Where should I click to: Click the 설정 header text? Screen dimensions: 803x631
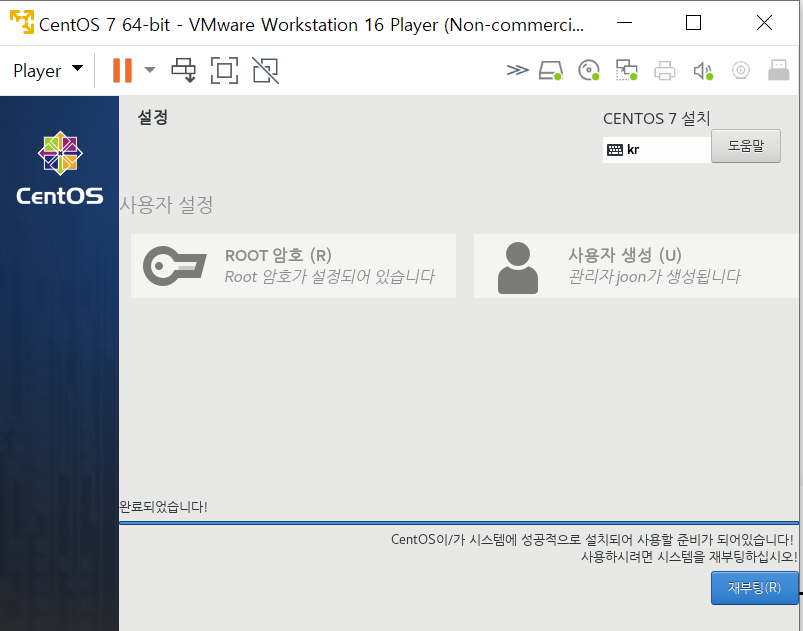[x=153, y=117]
